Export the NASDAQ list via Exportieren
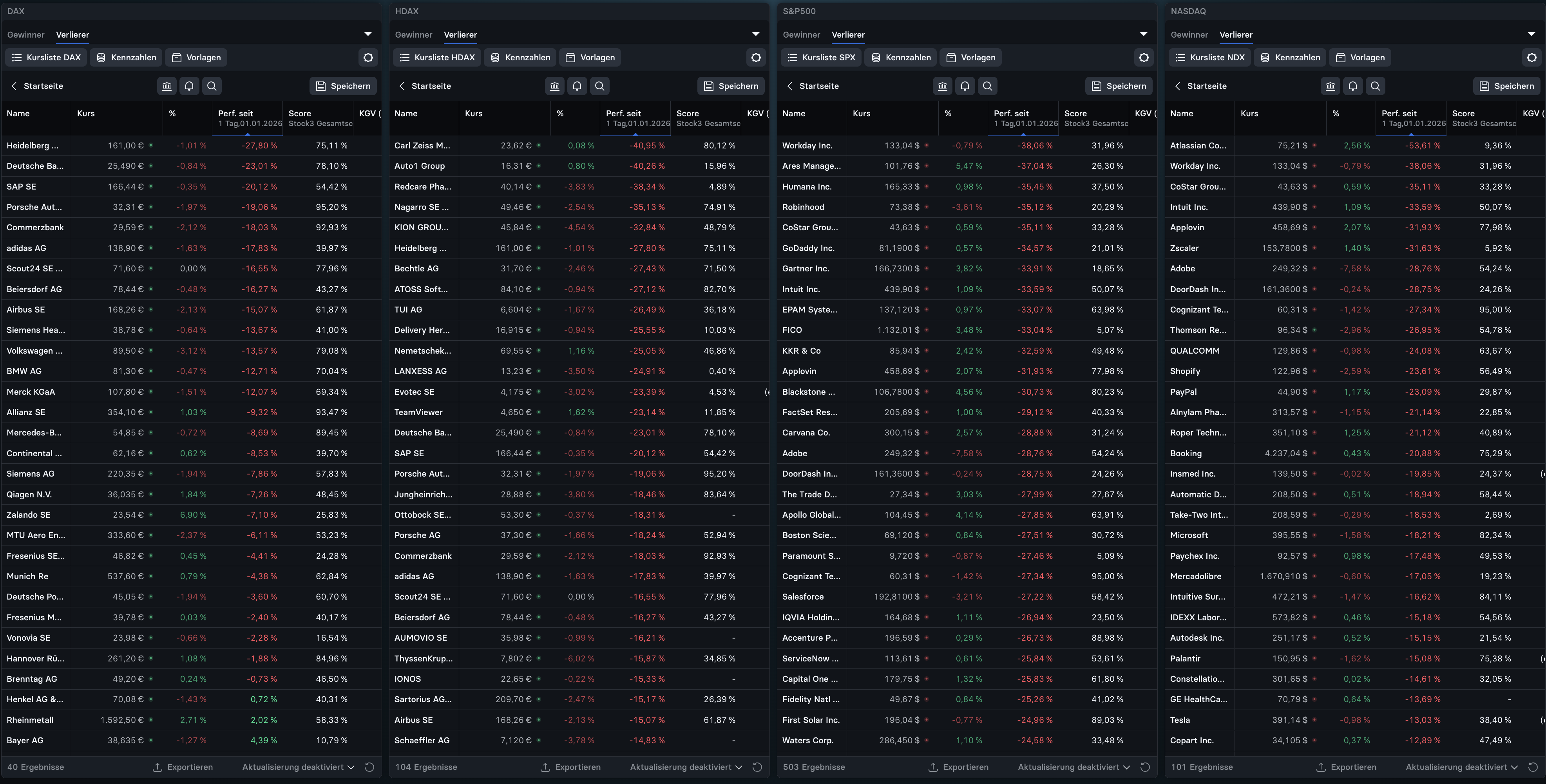The height and width of the screenshot is (784, 1546). point(1346,767)
